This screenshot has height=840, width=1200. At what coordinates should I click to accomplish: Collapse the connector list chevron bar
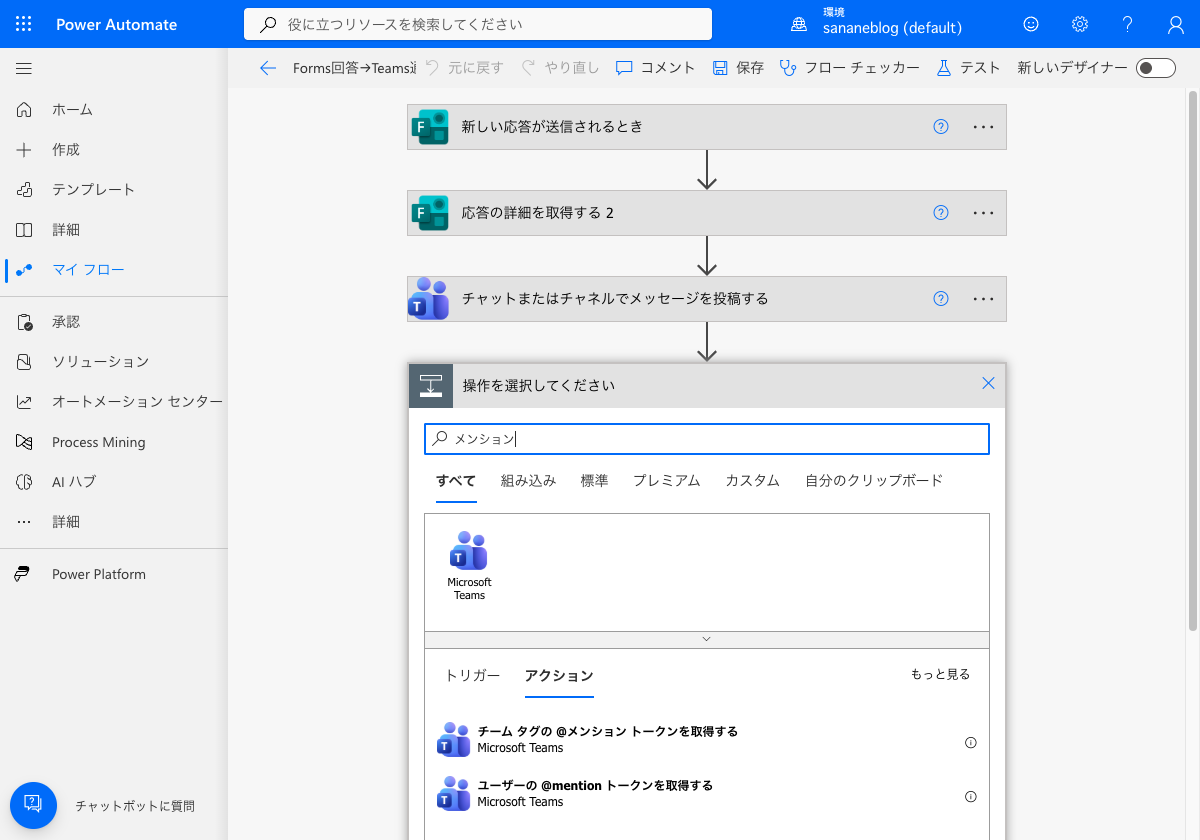point(706,639)
